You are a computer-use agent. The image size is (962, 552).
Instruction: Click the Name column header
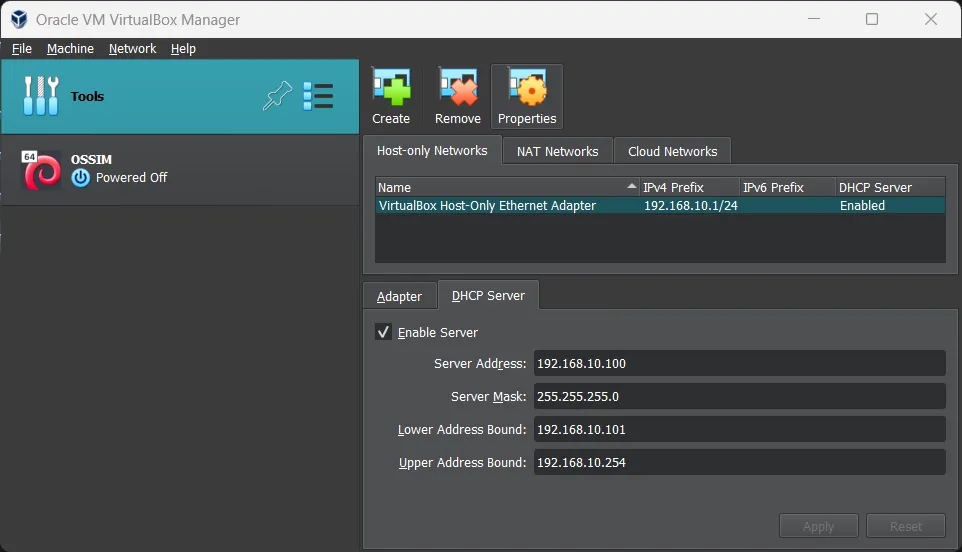[507, 187]
